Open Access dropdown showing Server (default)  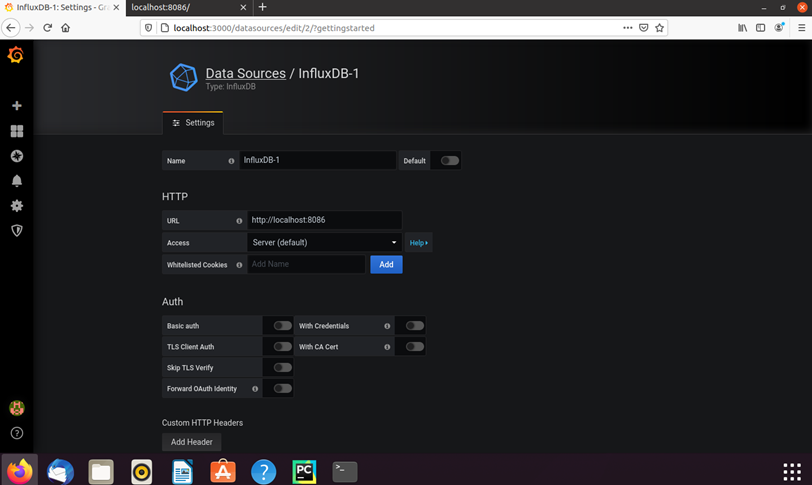(x=325, y=242)
